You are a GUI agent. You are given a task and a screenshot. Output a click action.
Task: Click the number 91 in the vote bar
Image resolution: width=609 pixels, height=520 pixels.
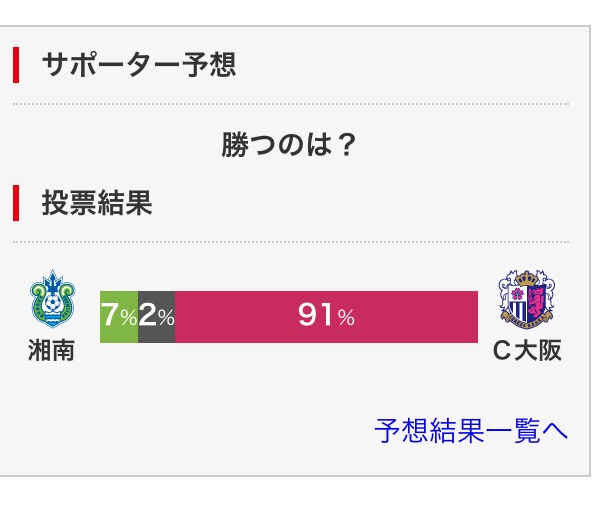coord(315,317)
